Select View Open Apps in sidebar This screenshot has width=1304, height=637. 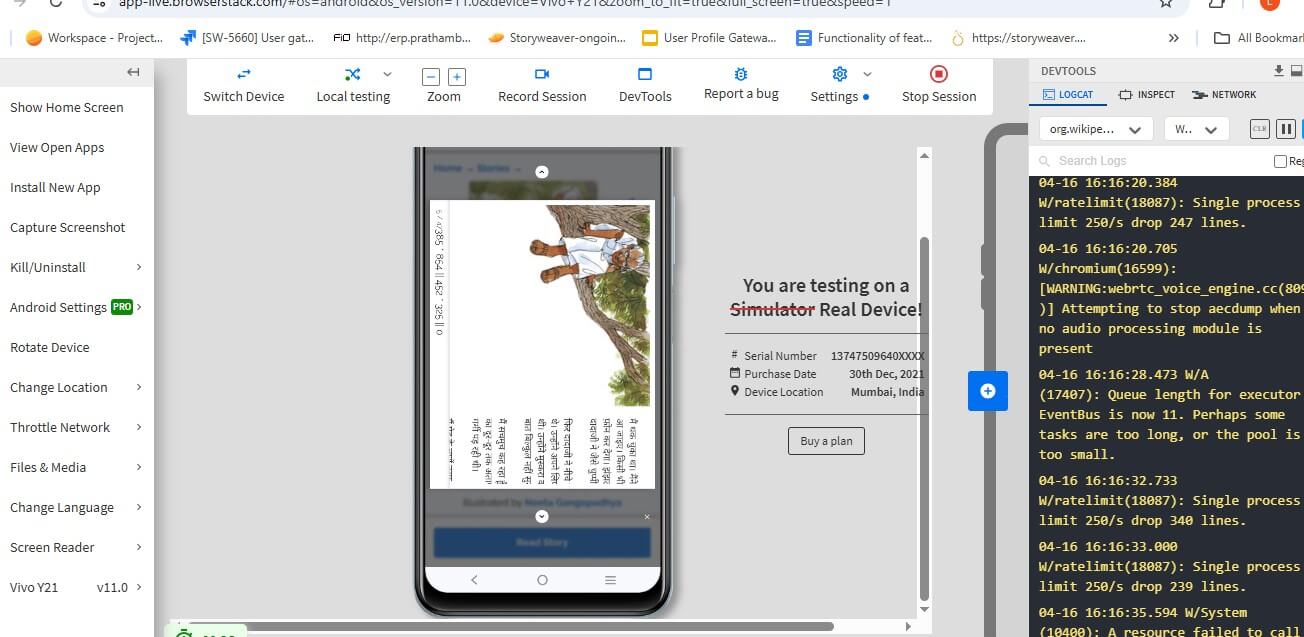tap(57, 147)
